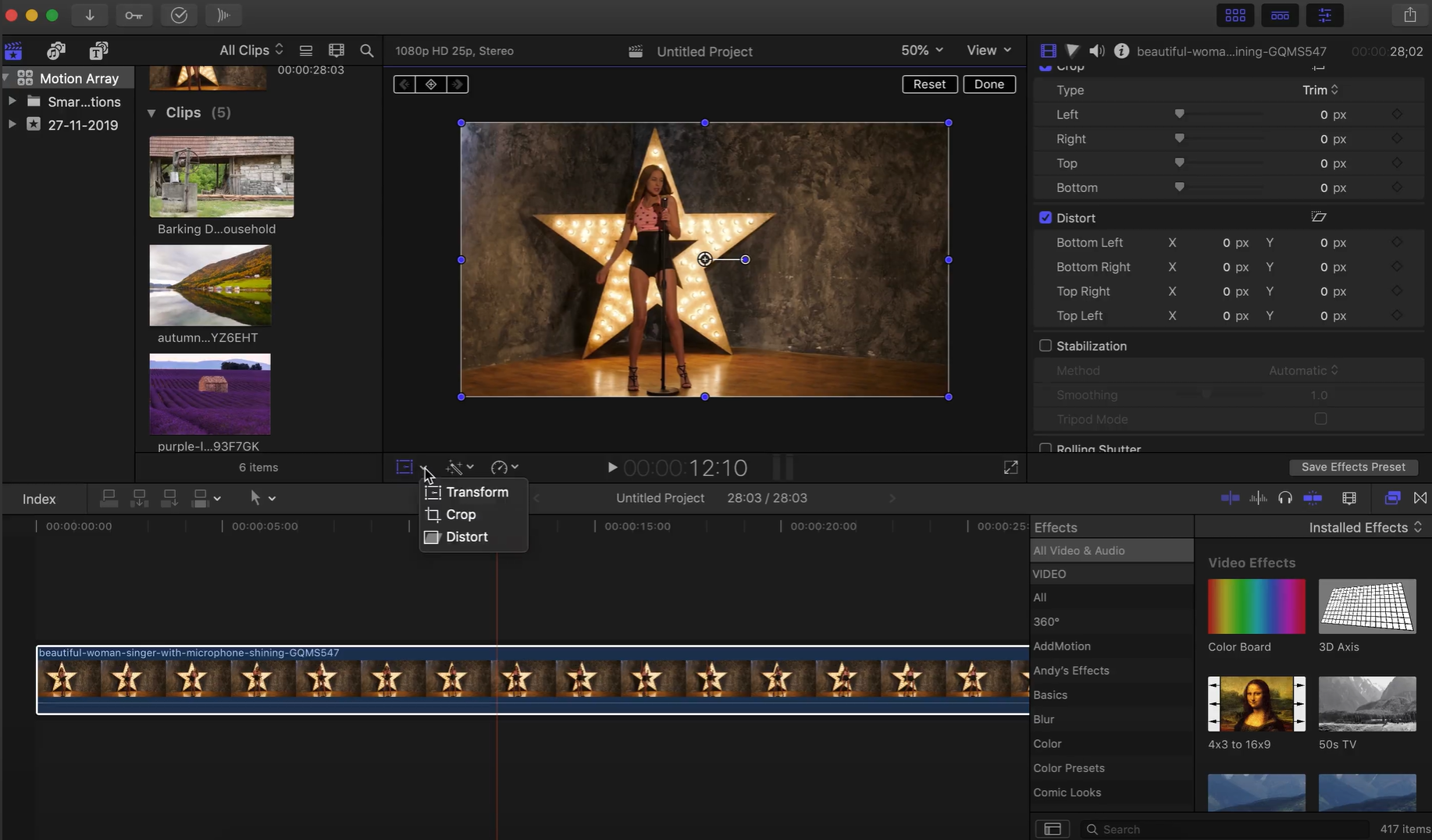Viewport: 1432px width, 840px height.
Task: Open the Installed Effects dropdown
Action: click(x=1364, y=527)
